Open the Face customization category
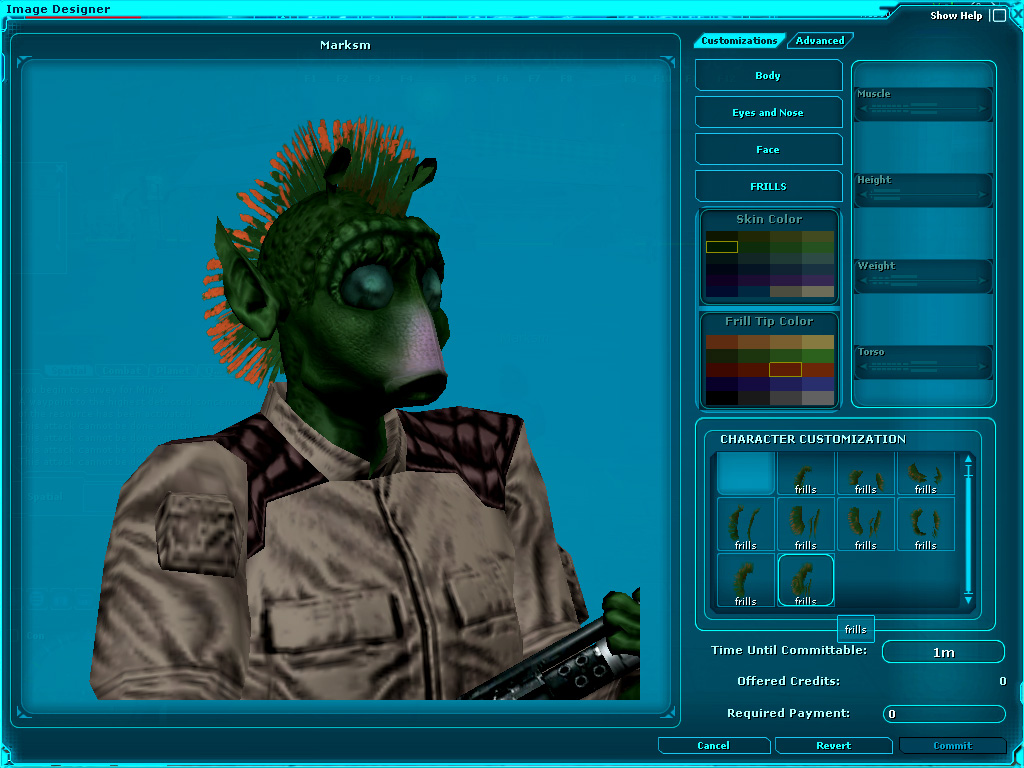Image resolution: width=1024 pixels, height=768 pixels. [768, 150]
